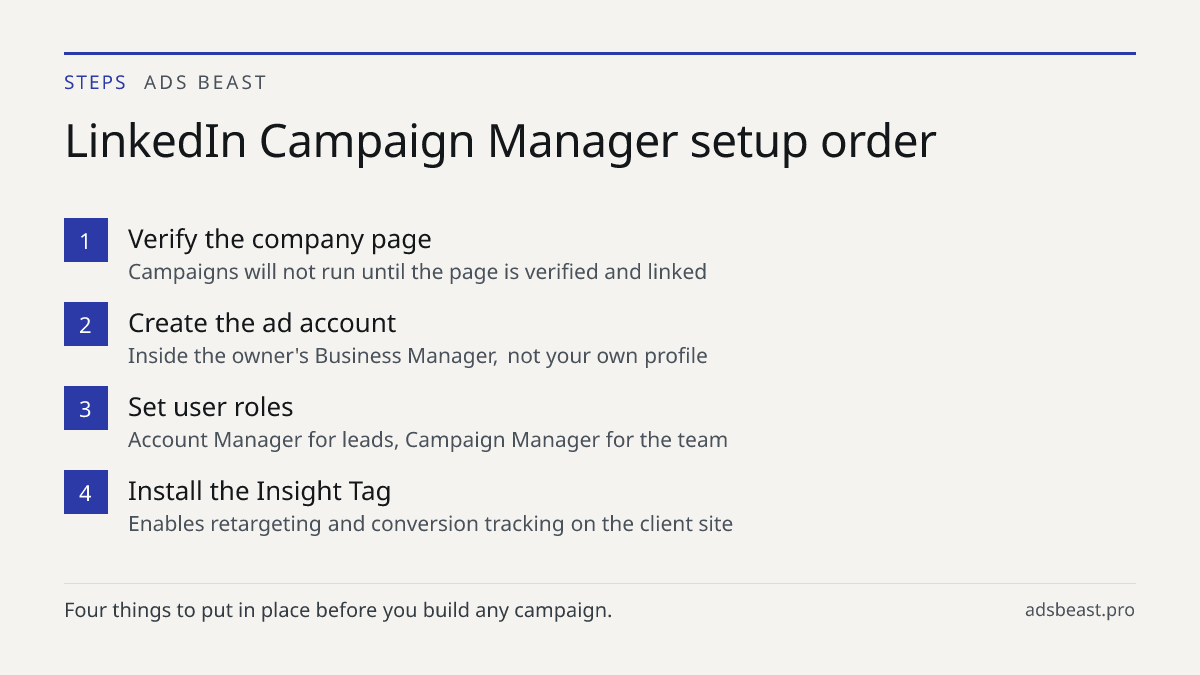
Task: Click the step 2 number badge
Action: pos(86,324)
